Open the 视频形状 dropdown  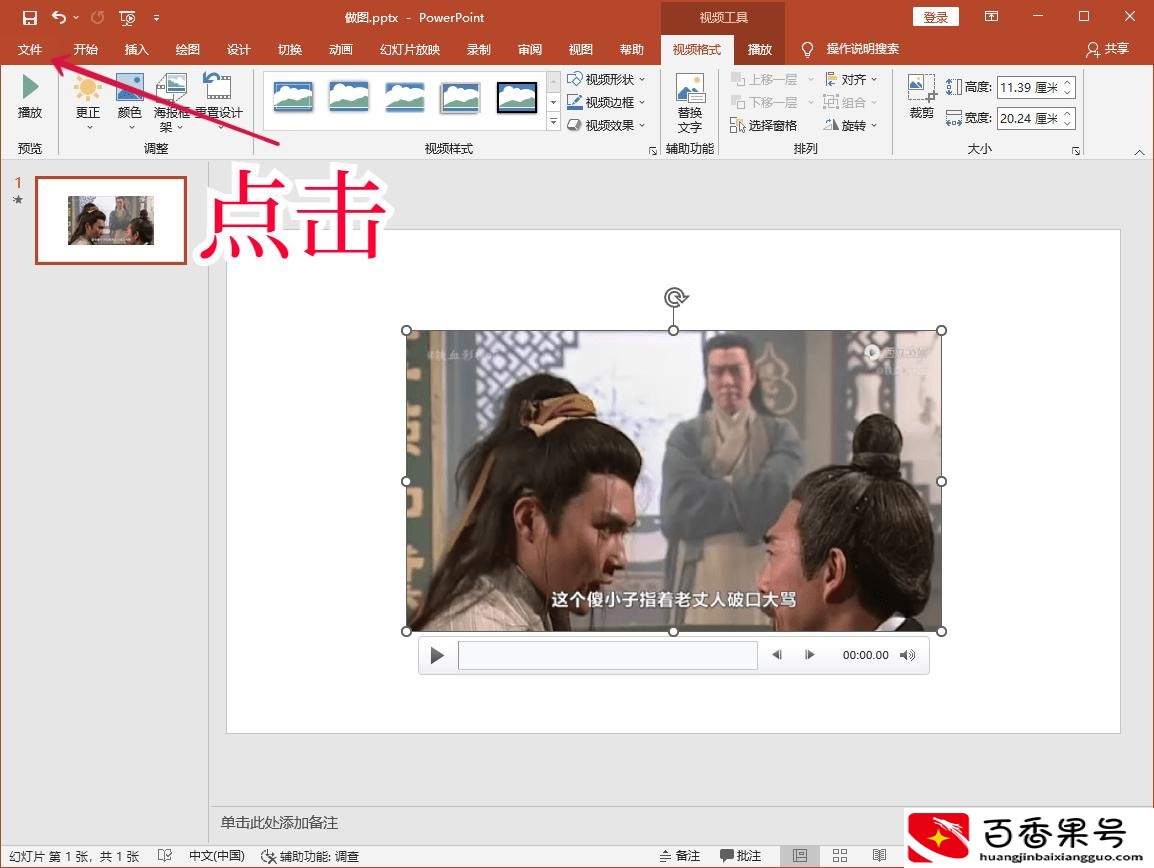606,79
